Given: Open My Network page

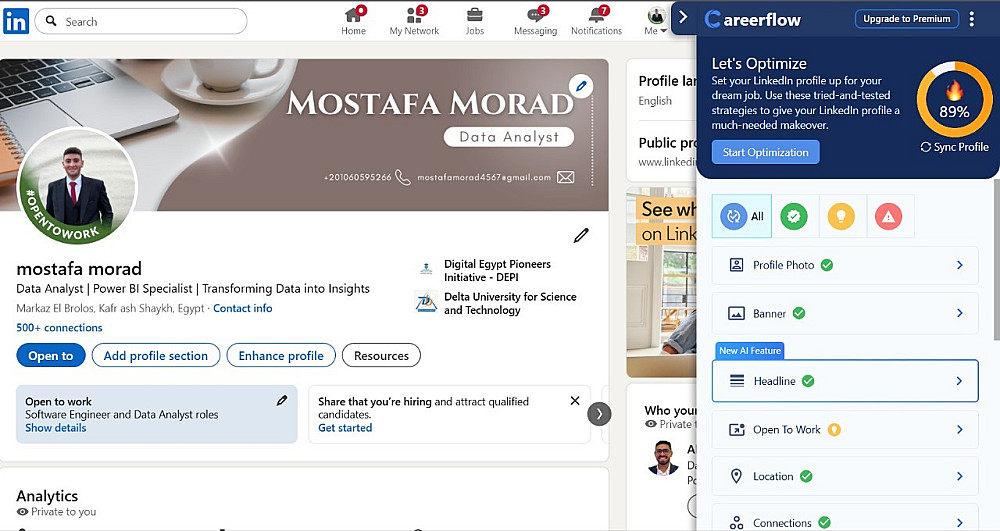Looking at the screenshot, I should point(415,21).
